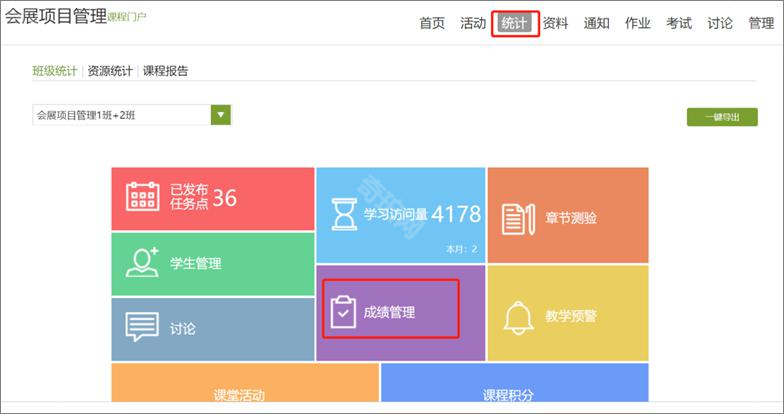This screenshot has height=414, width=784.
Task: Go to 首页 in the top navigation
Action: tap(432, 23)
